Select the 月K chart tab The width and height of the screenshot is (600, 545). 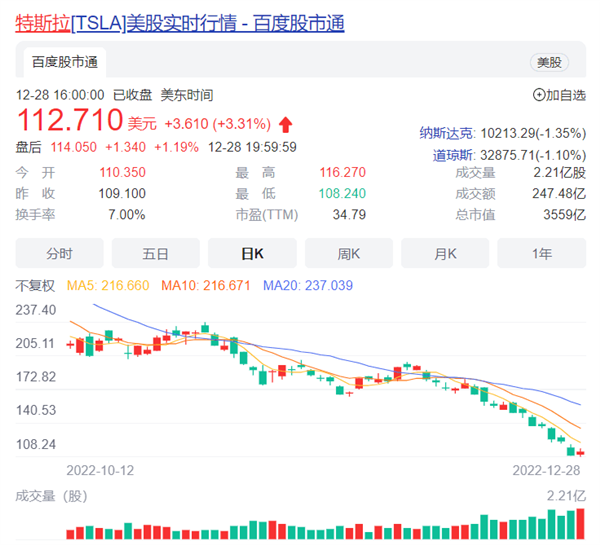coord(445,253)
